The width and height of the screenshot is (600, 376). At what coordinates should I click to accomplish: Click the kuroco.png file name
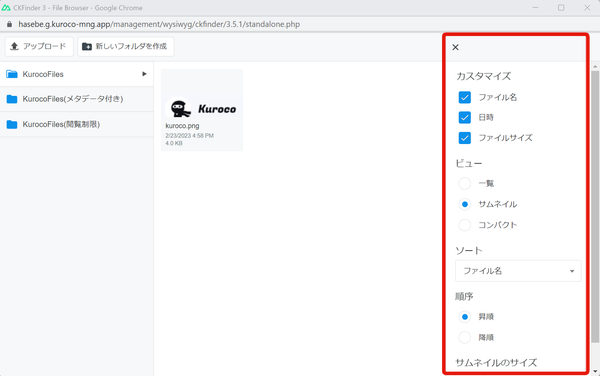click(182, 126)
